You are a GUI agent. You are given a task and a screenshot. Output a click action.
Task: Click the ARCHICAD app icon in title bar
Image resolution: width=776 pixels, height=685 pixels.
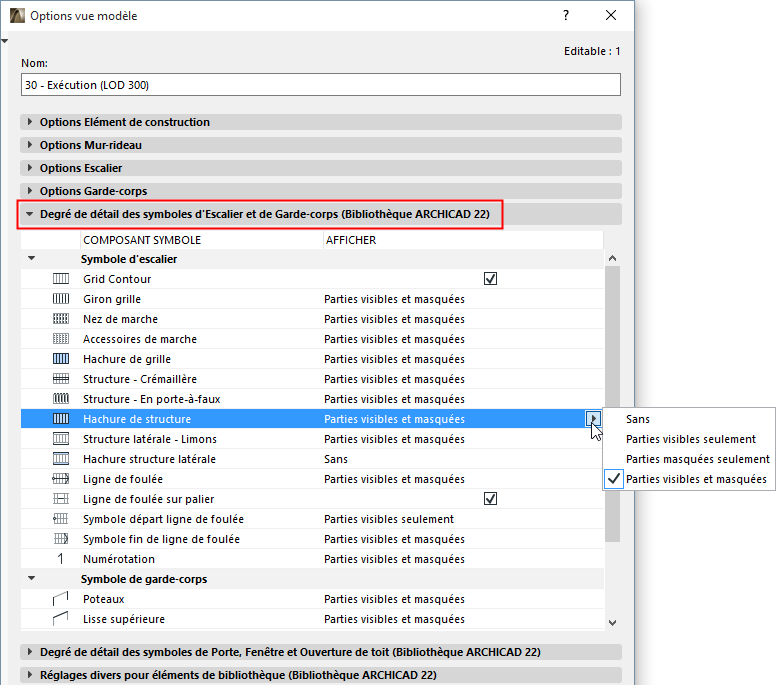click(x=17, y=16)
